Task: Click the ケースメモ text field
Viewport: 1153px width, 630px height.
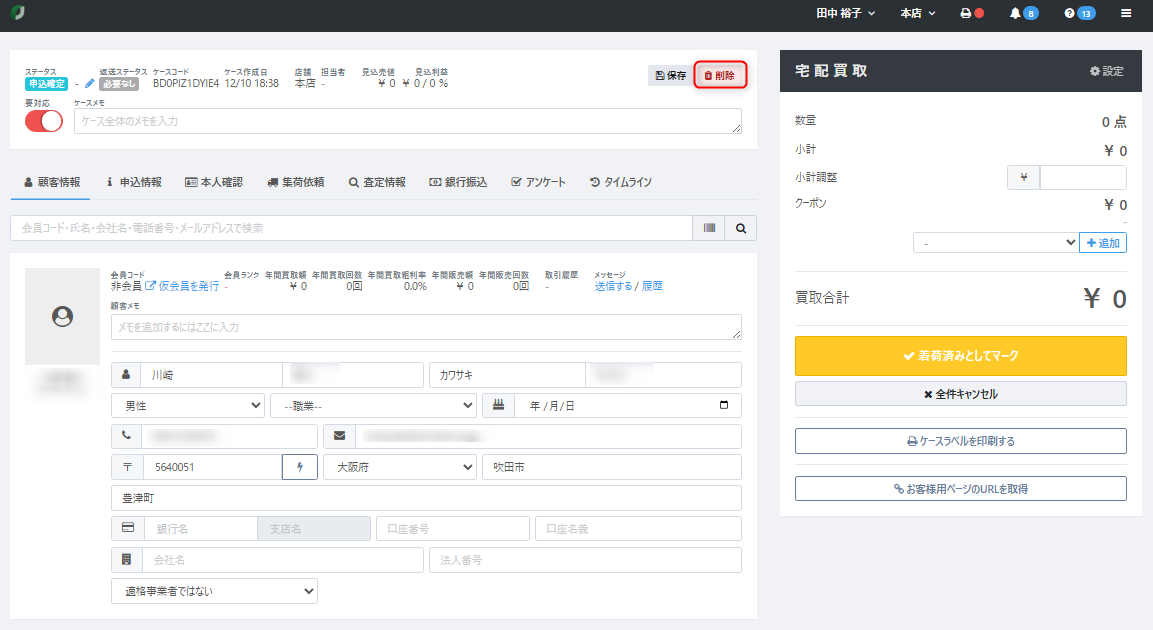Action: 407,121
